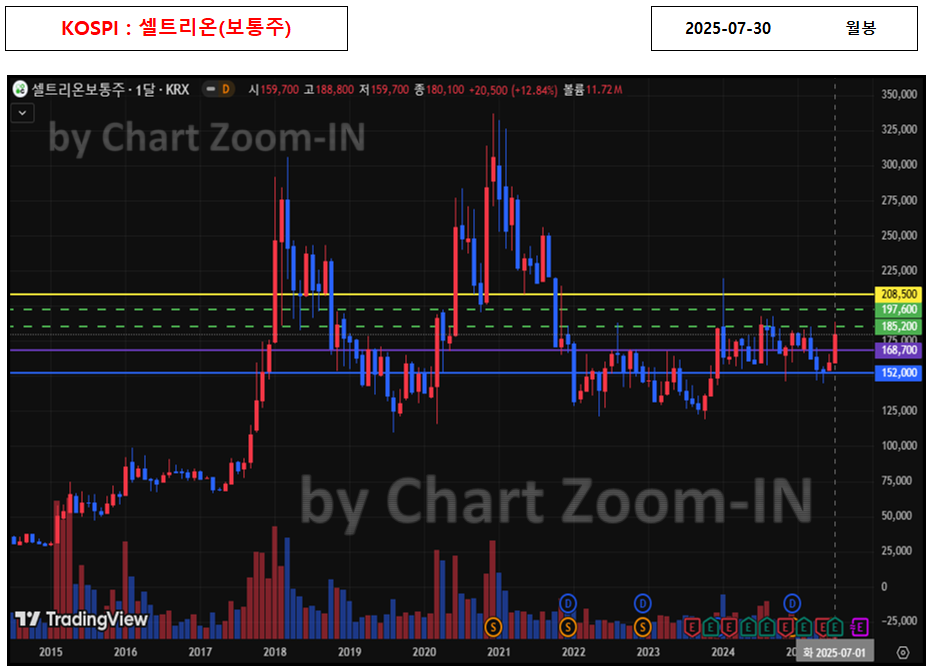Click the high value 고188,800

coord(329,90)
